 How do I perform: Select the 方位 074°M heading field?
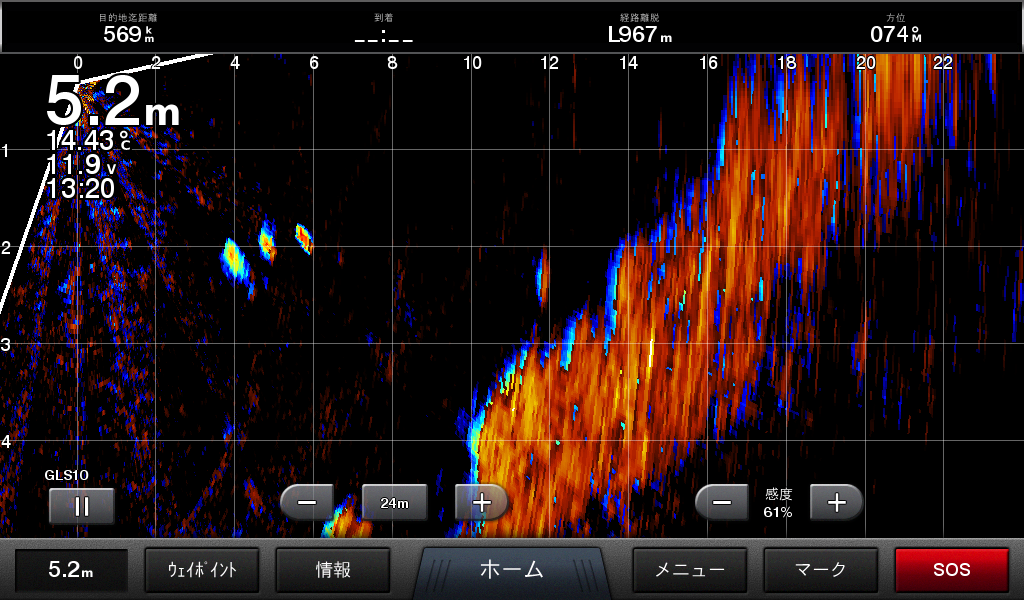pyautogui.click(x=895, y=28)
